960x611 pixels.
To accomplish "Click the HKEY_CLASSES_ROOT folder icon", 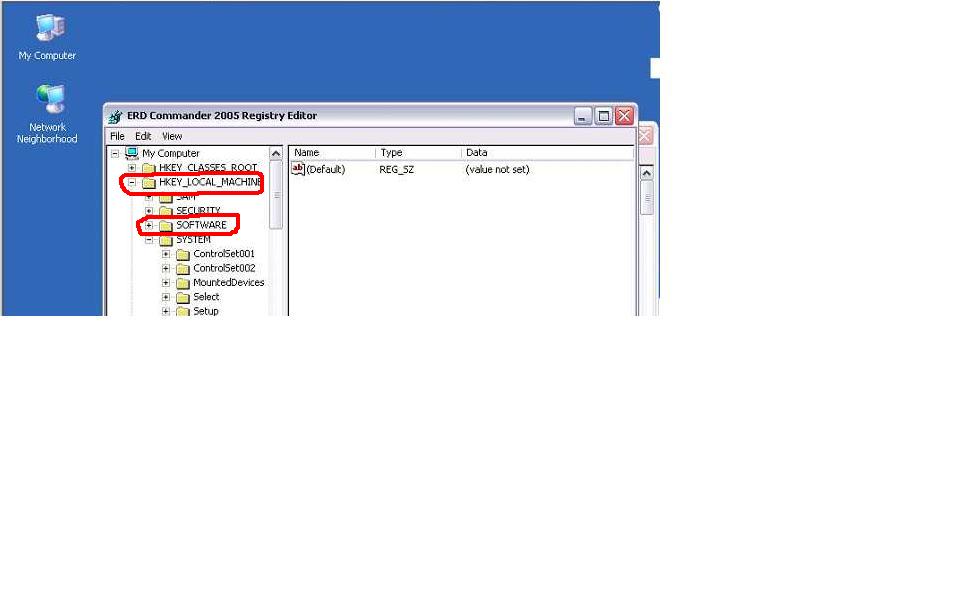I will coord(149,168).
